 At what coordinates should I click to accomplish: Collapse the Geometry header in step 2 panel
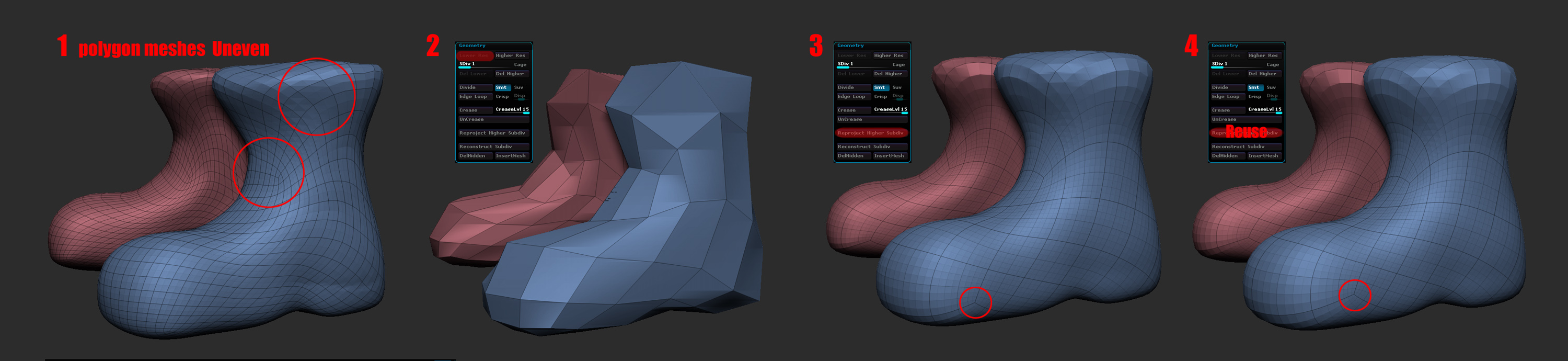coord(472,46)
